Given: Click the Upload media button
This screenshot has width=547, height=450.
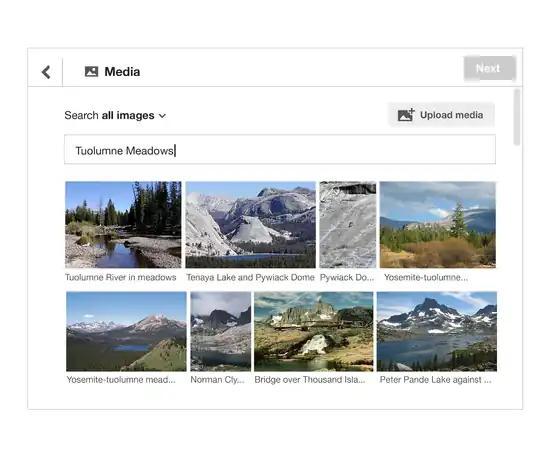Looking at the screenshot, I should pyautogui.click(x=441, y=115).
